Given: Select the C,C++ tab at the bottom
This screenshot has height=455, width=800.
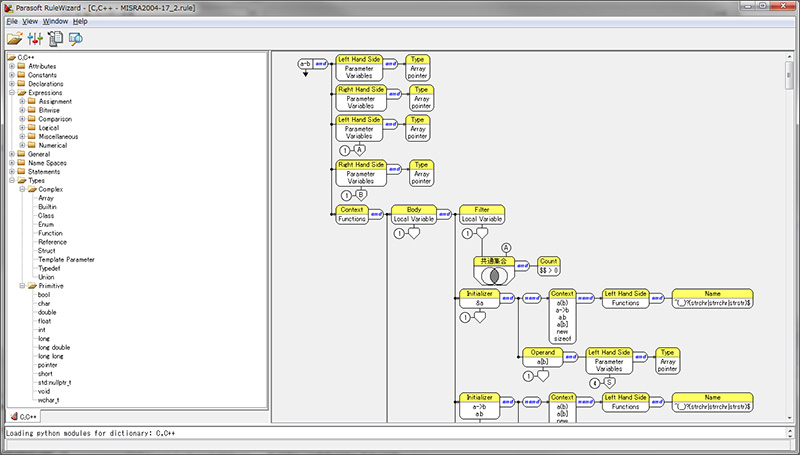Looking at the screenshot, I should pos(23,417).
